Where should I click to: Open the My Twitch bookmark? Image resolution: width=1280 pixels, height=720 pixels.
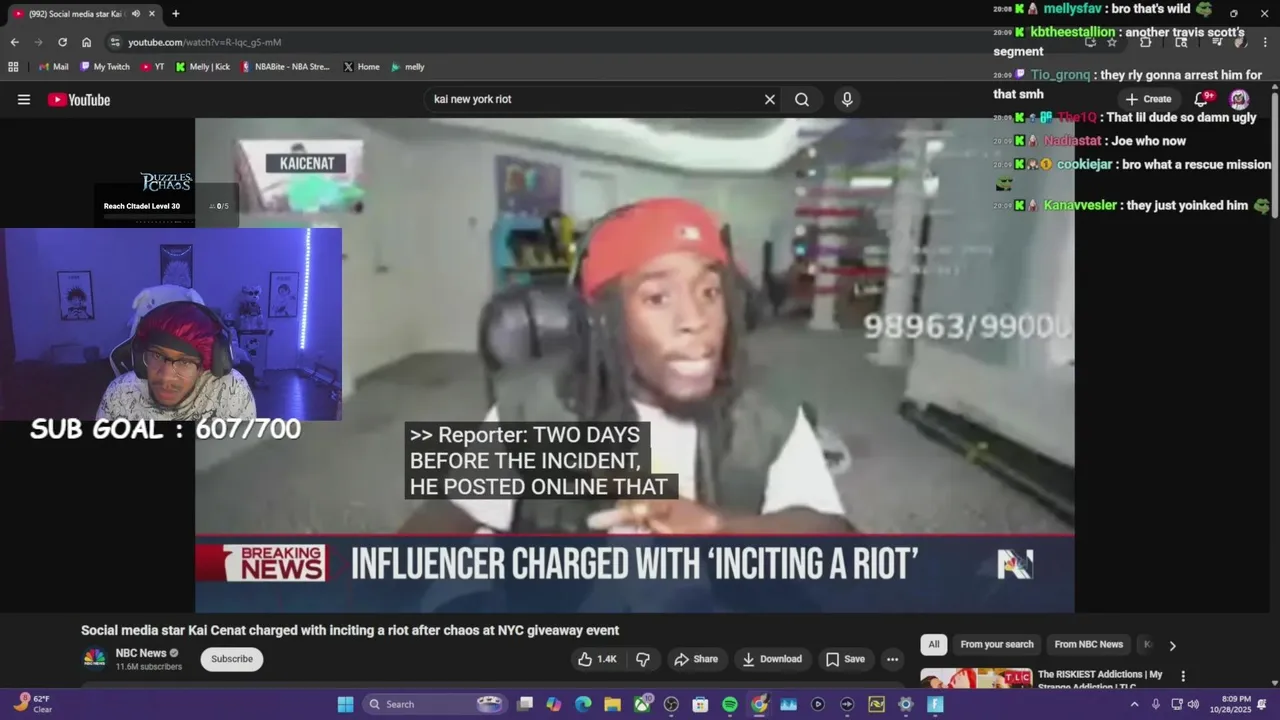(x=104, y=67)
